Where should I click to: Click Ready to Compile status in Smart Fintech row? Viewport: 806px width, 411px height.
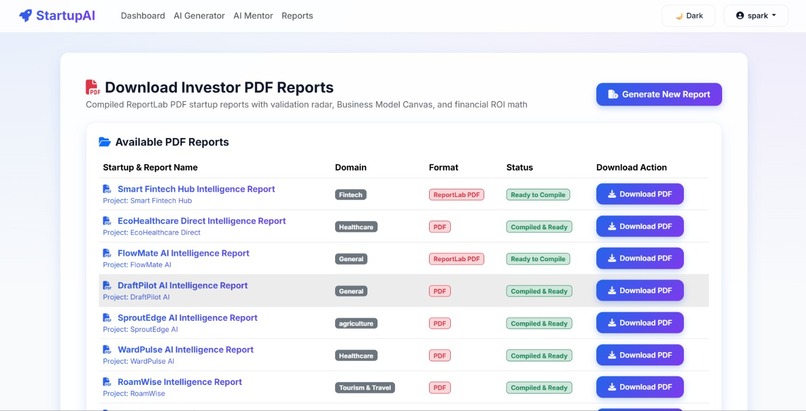538,195
